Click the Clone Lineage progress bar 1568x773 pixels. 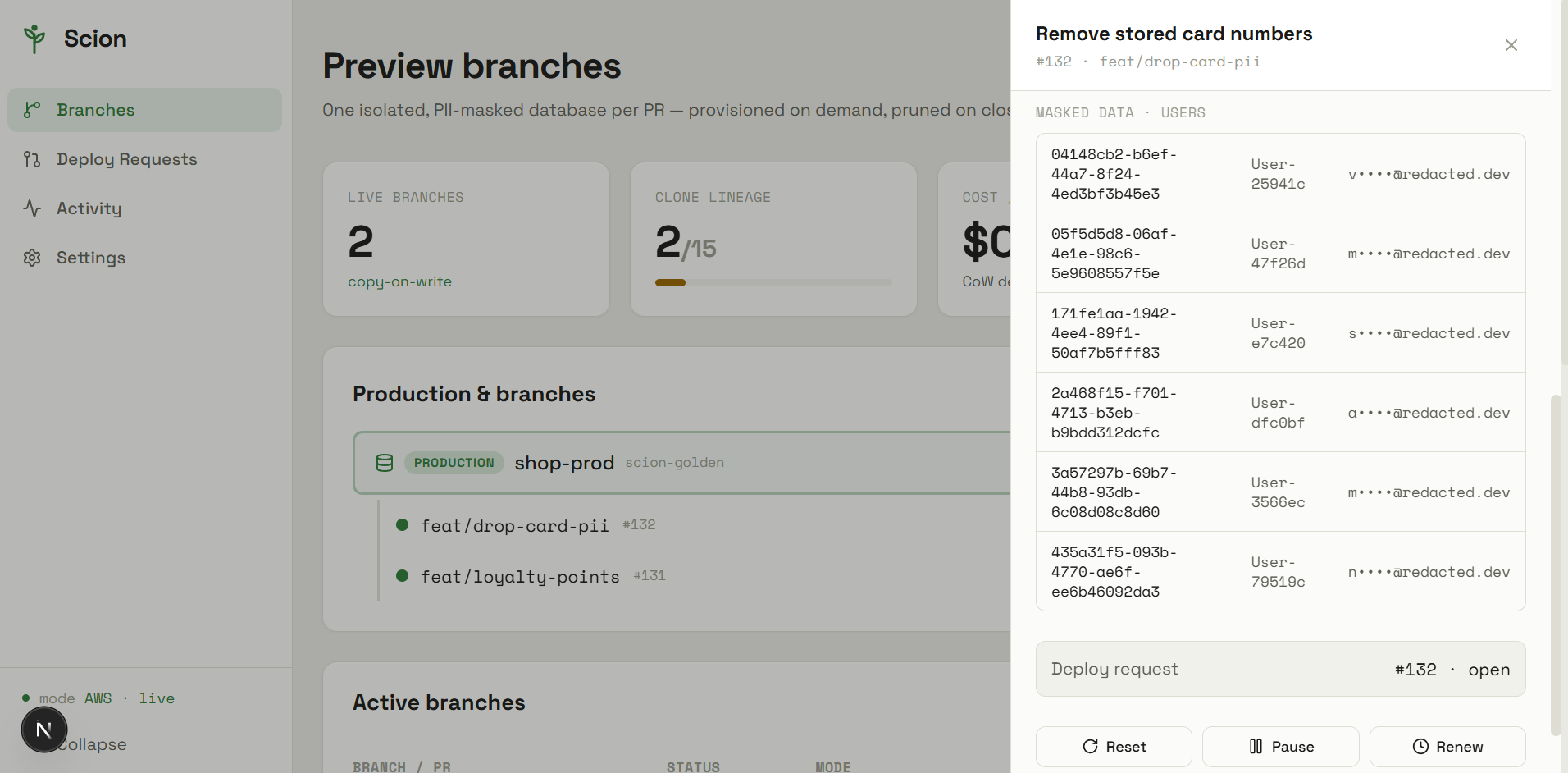[773, 282]
